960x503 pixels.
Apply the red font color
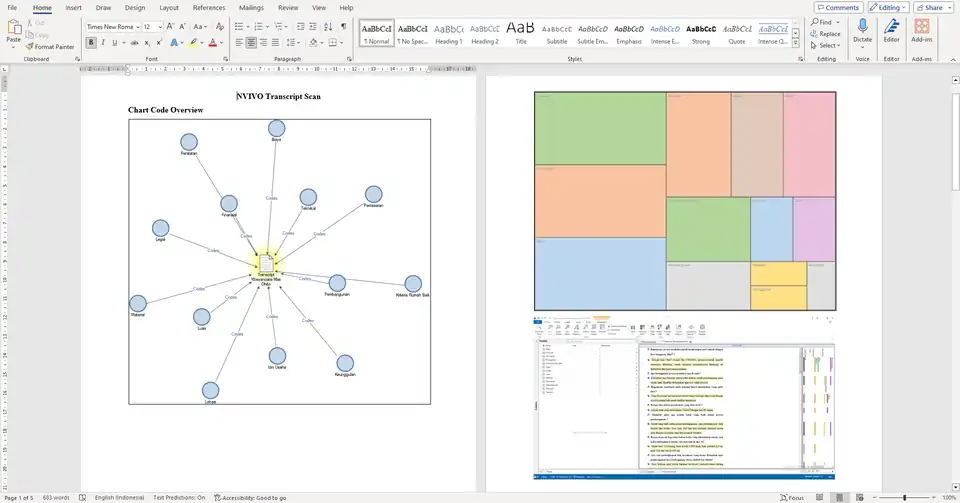[212, 43]
